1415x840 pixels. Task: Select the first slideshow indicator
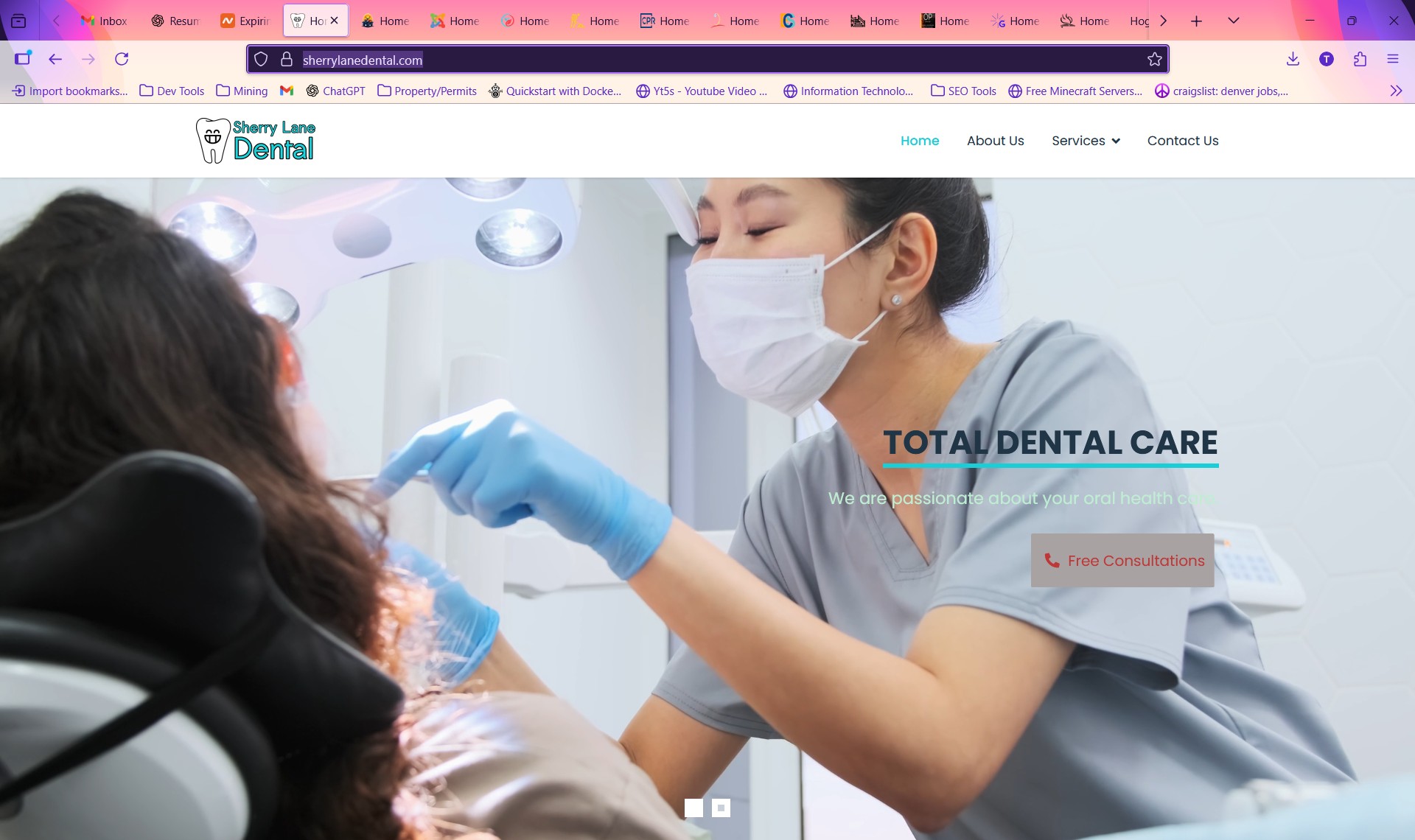(693, 808)
